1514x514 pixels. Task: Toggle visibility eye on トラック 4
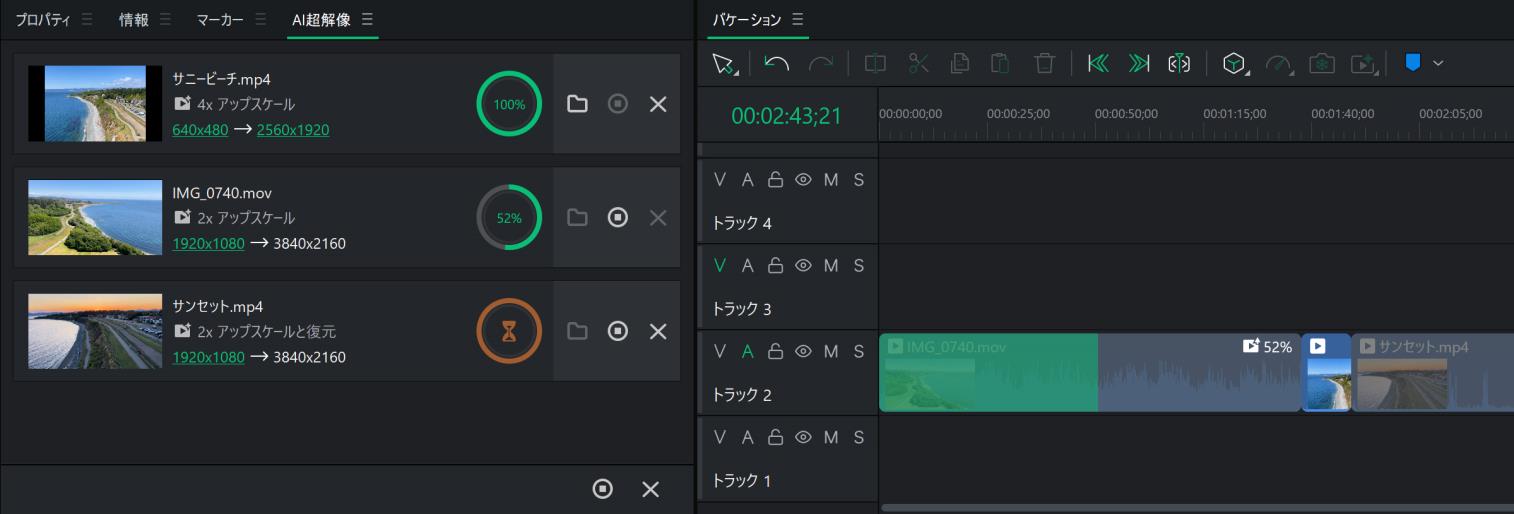[x=802, y=180]
